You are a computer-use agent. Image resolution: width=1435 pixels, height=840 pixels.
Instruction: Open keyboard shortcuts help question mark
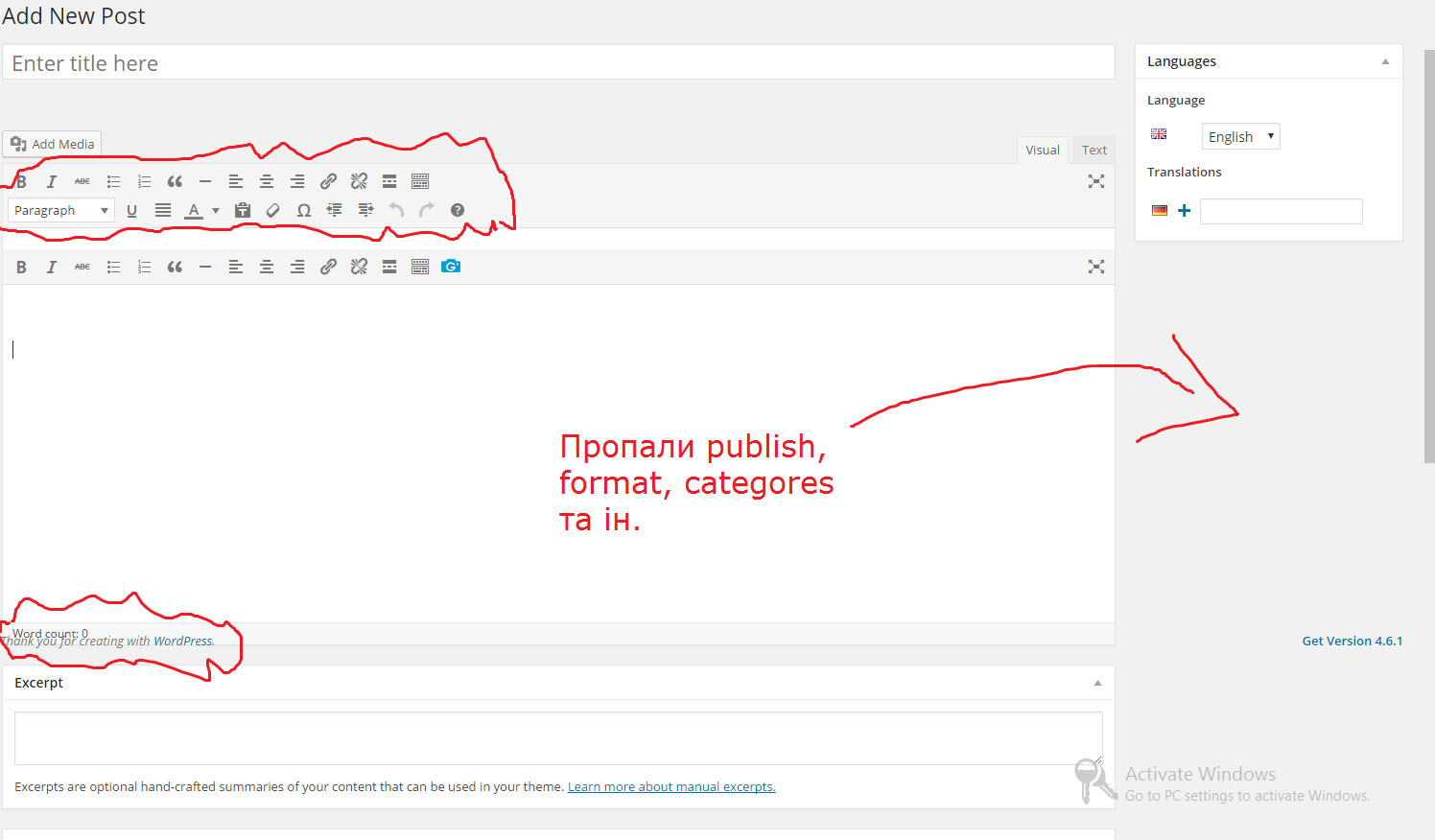tap(458, 210)
